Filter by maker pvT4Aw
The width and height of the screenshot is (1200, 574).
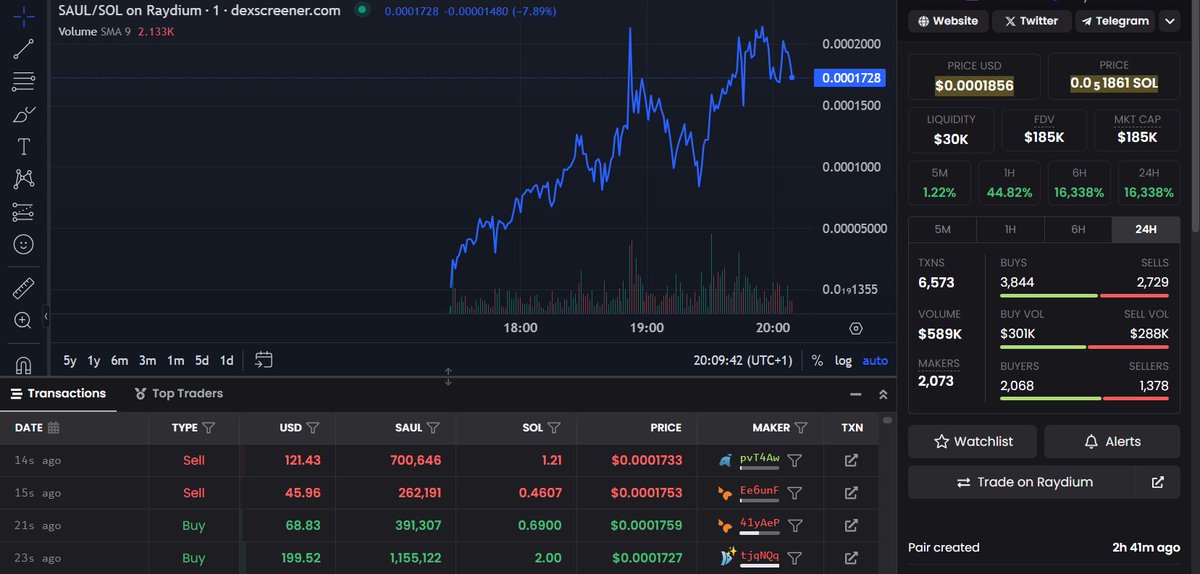click(794, 460)
